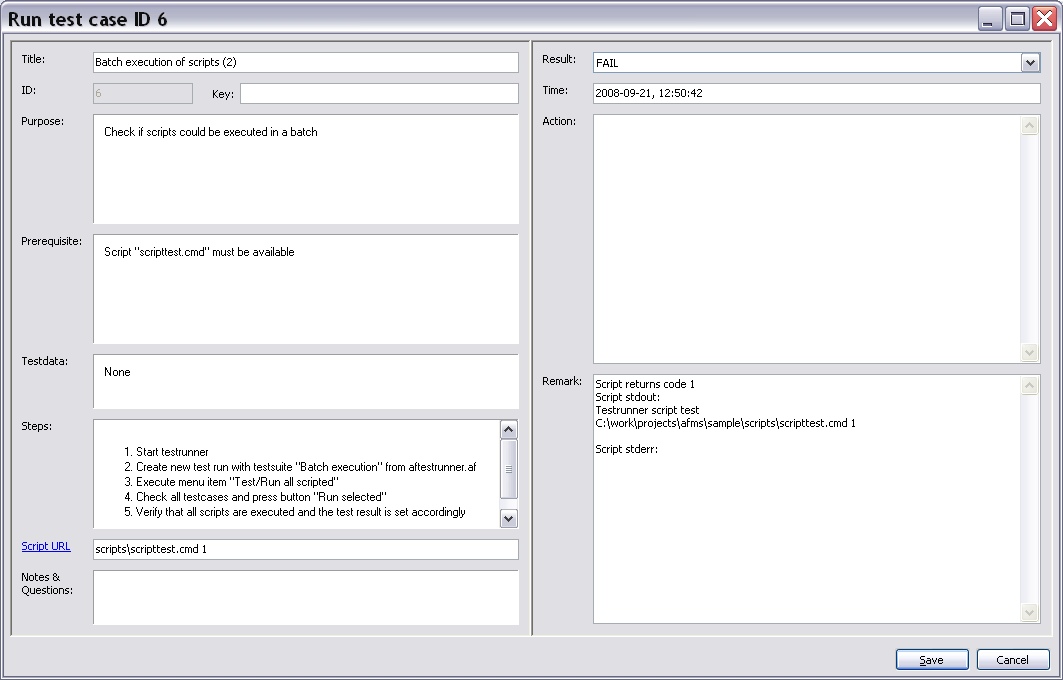Open the Result dropdown showing FAIL
Screen dimensions: 1063x680
(x=1029, y=62)
